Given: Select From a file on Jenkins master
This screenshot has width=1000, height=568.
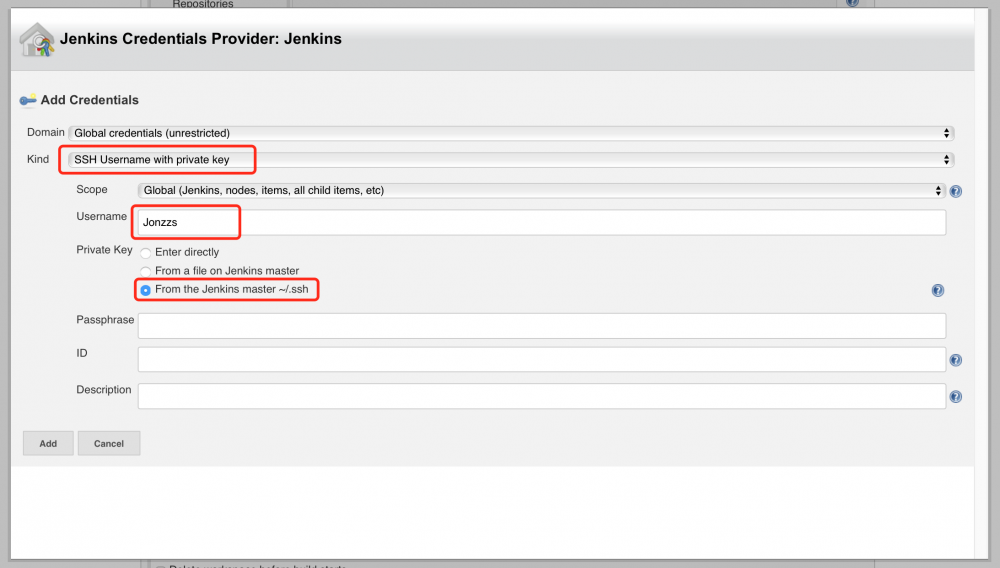Looking at the screenshot, I should click(x=145, y=272).
